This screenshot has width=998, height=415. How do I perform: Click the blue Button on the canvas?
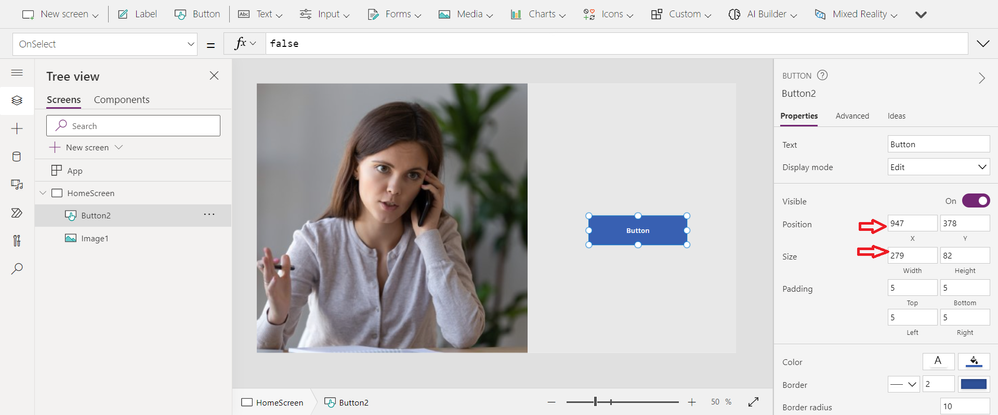(638, 230)
